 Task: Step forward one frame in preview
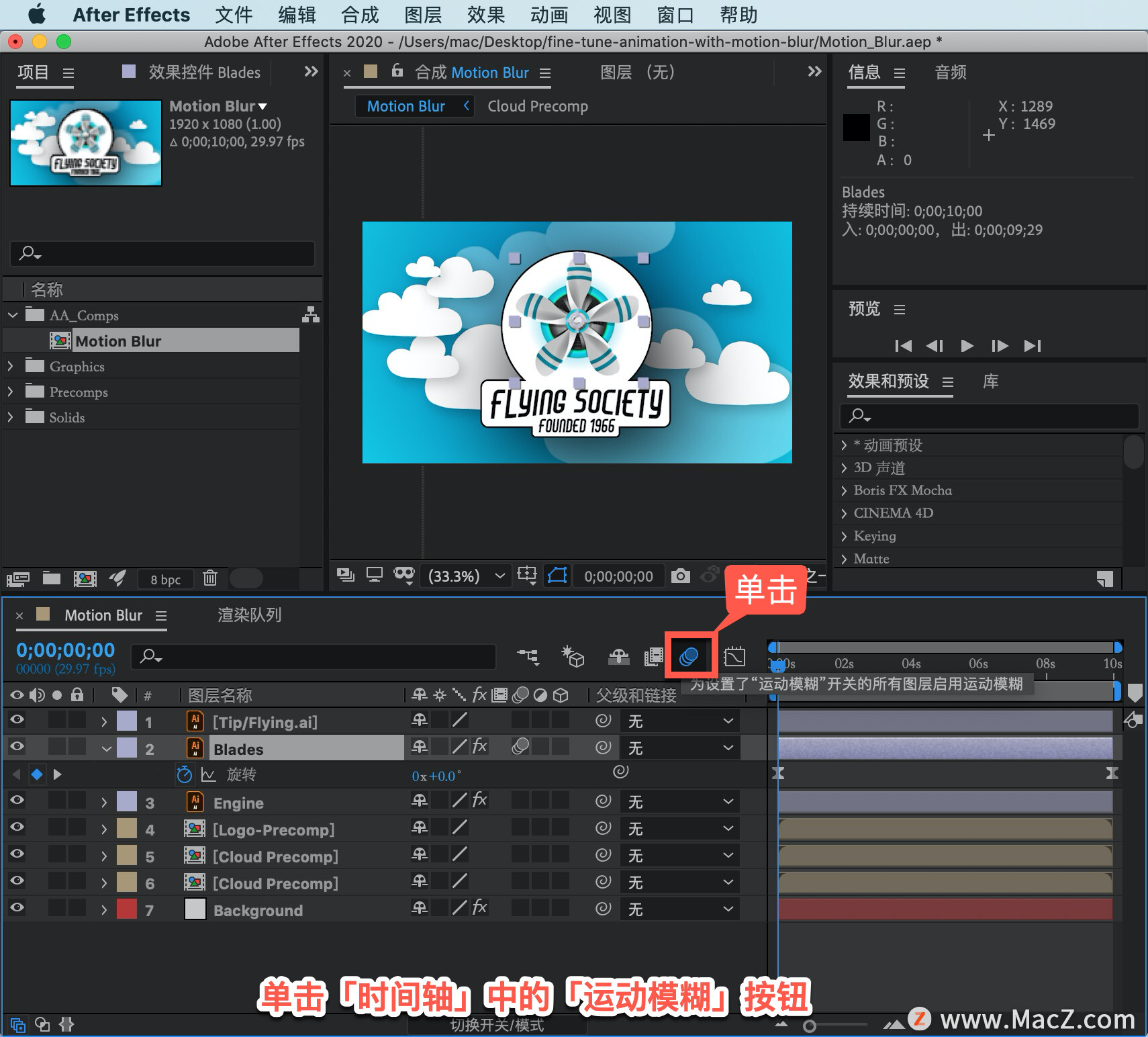(999, 346)
